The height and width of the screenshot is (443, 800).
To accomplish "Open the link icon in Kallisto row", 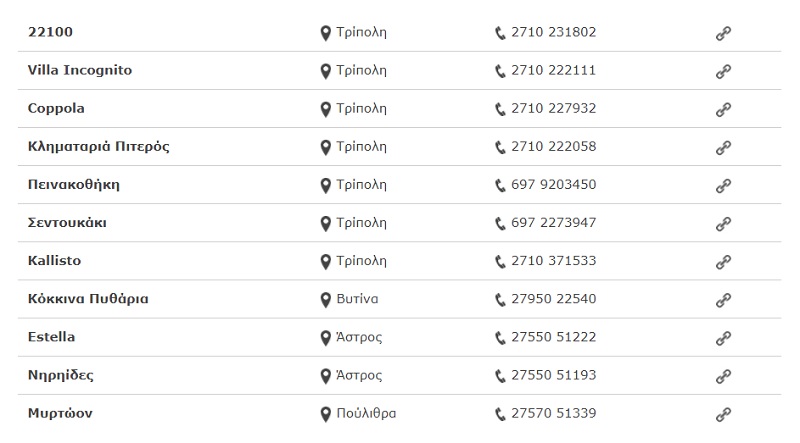I will pyautogui.click(x=723, y=261).
